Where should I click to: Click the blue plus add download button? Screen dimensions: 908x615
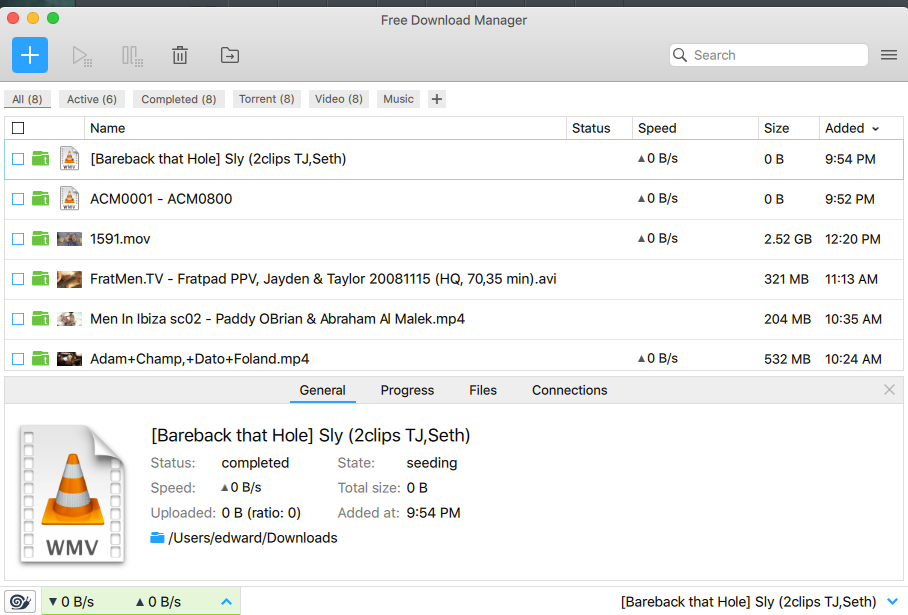coord(30,55)
